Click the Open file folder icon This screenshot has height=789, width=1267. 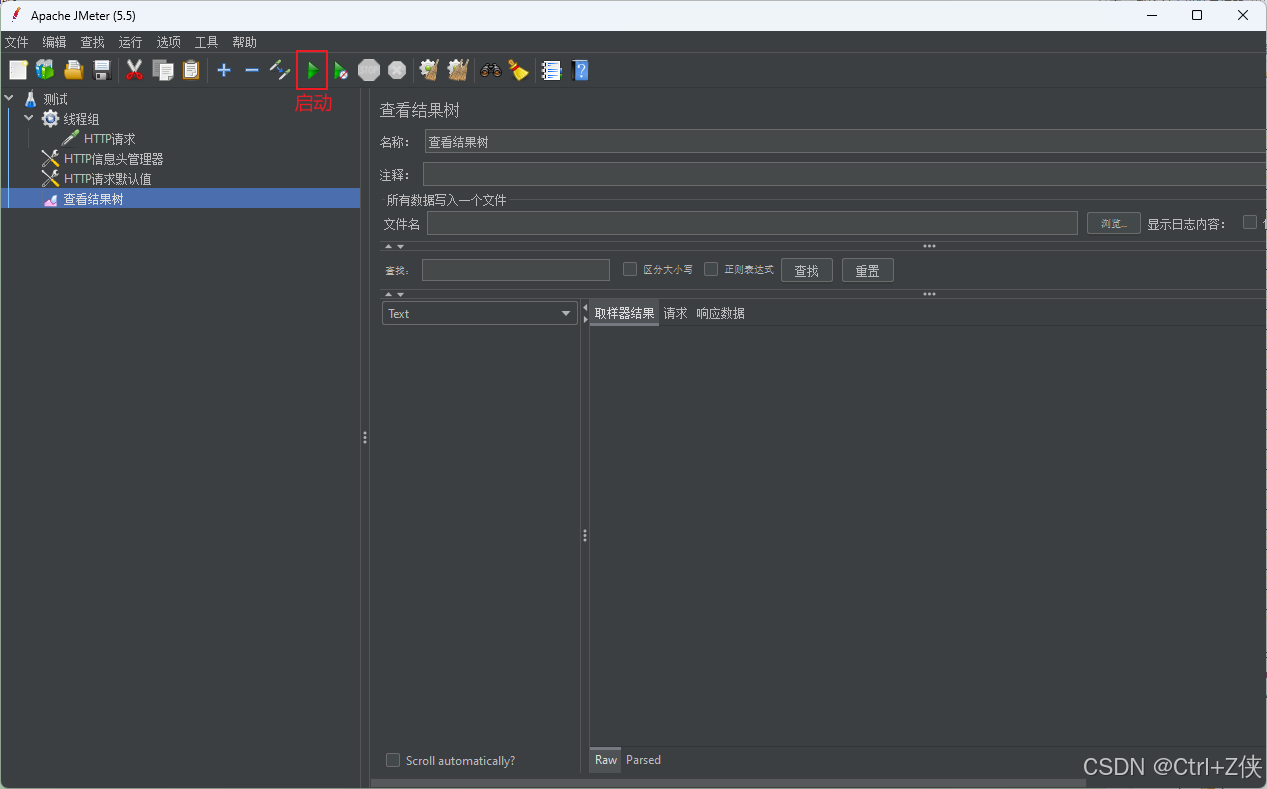(73, 70)
